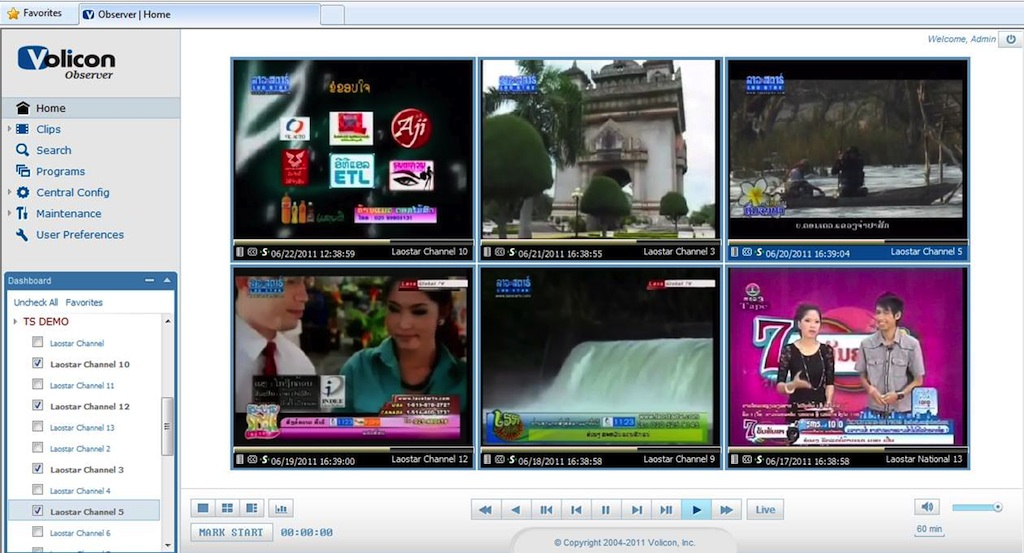Open the Search menu item

point(54,150)
